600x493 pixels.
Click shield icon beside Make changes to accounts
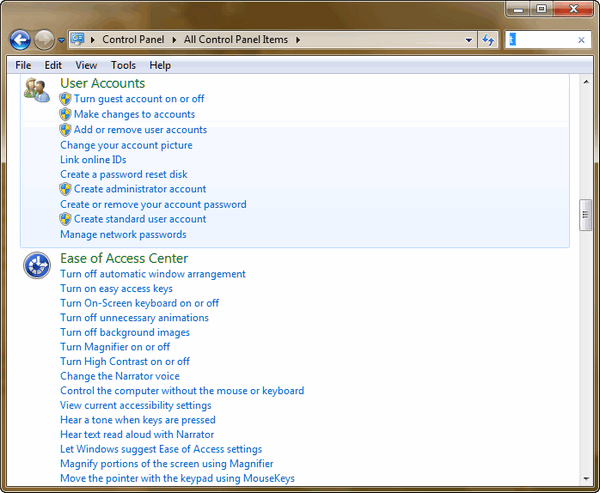point(65,114)
